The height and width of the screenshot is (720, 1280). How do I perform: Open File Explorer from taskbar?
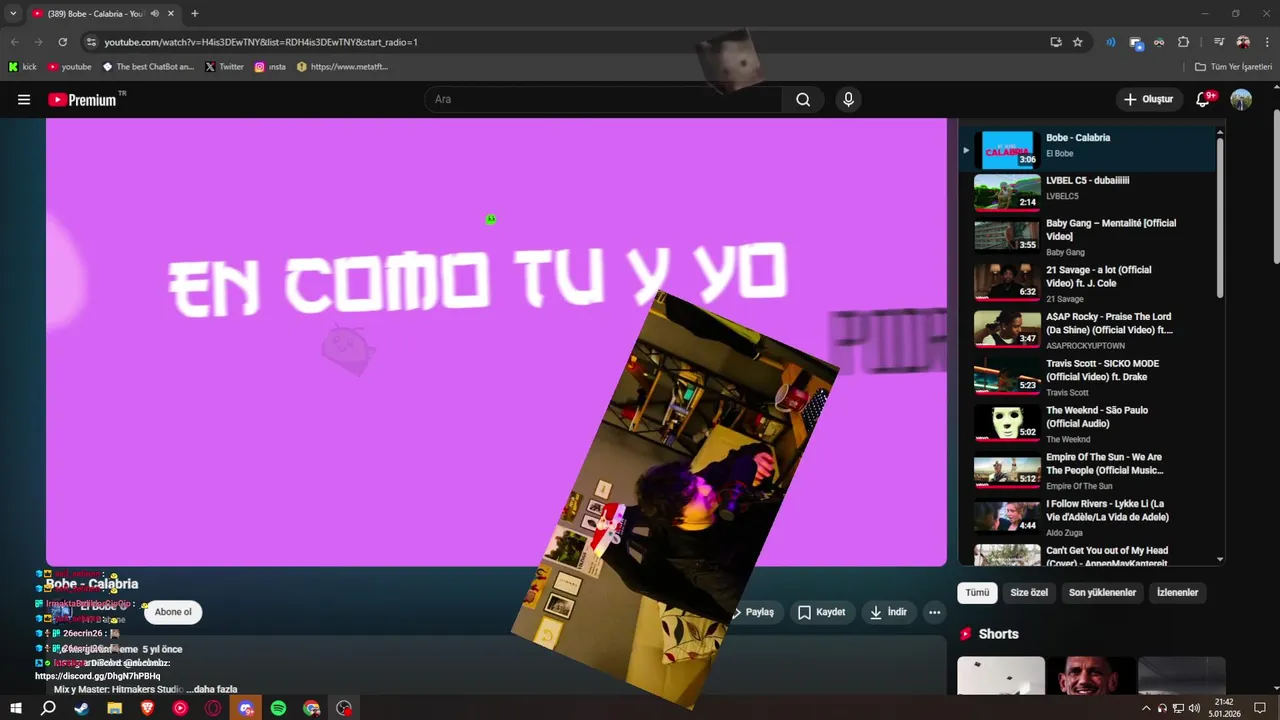pos(114,708)
